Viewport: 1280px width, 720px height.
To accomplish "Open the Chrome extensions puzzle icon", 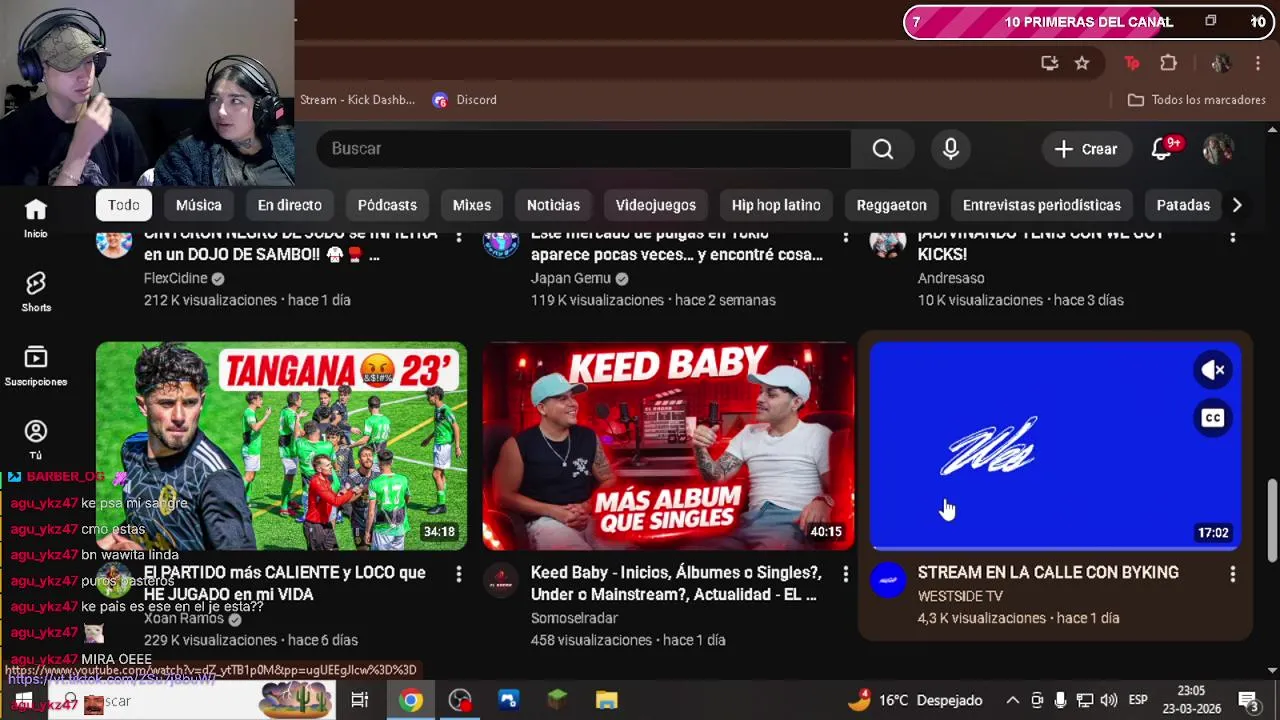I will point(1168,63).
